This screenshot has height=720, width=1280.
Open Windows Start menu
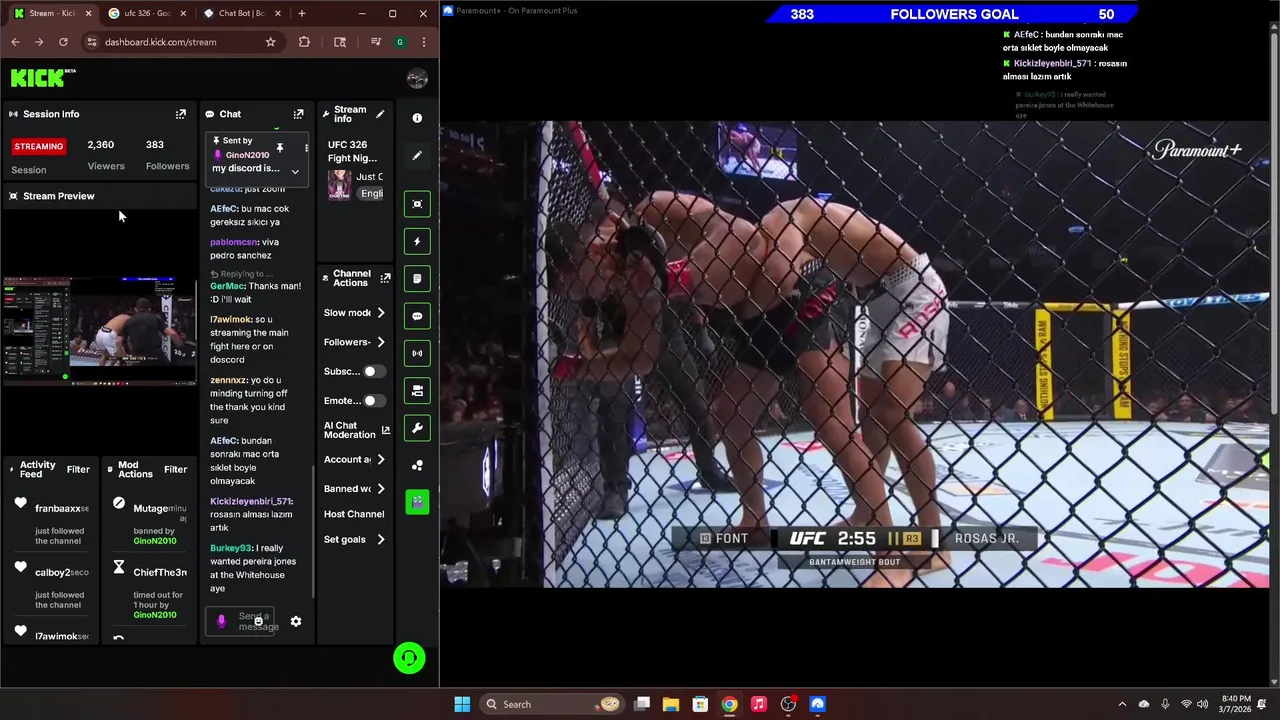click(x=462, y=704)
